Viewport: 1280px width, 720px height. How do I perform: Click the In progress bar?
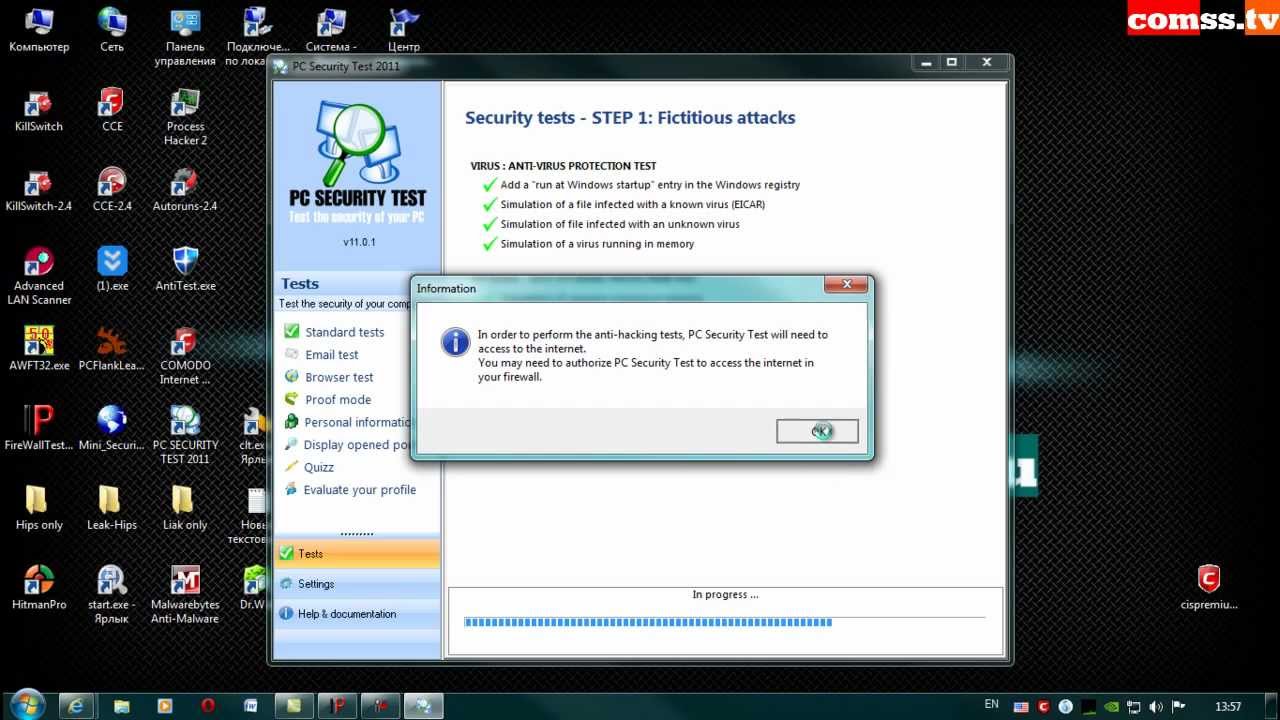coord(725,622)
